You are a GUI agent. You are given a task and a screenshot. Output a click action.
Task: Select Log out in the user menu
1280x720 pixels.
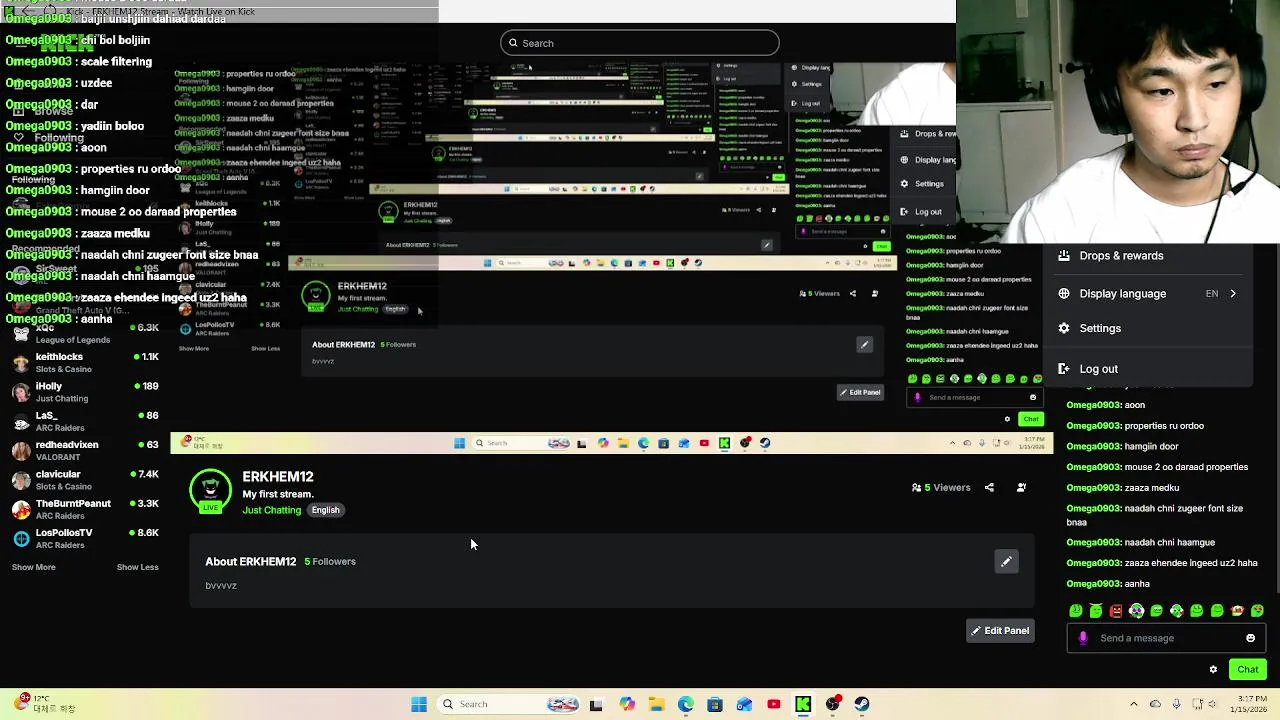tap(1148, 369)
